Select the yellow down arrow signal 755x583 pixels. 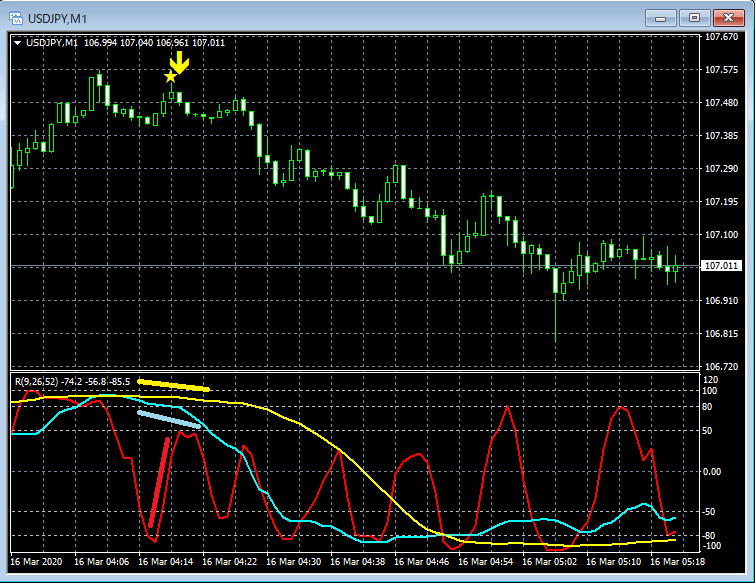tap(180, 63)
